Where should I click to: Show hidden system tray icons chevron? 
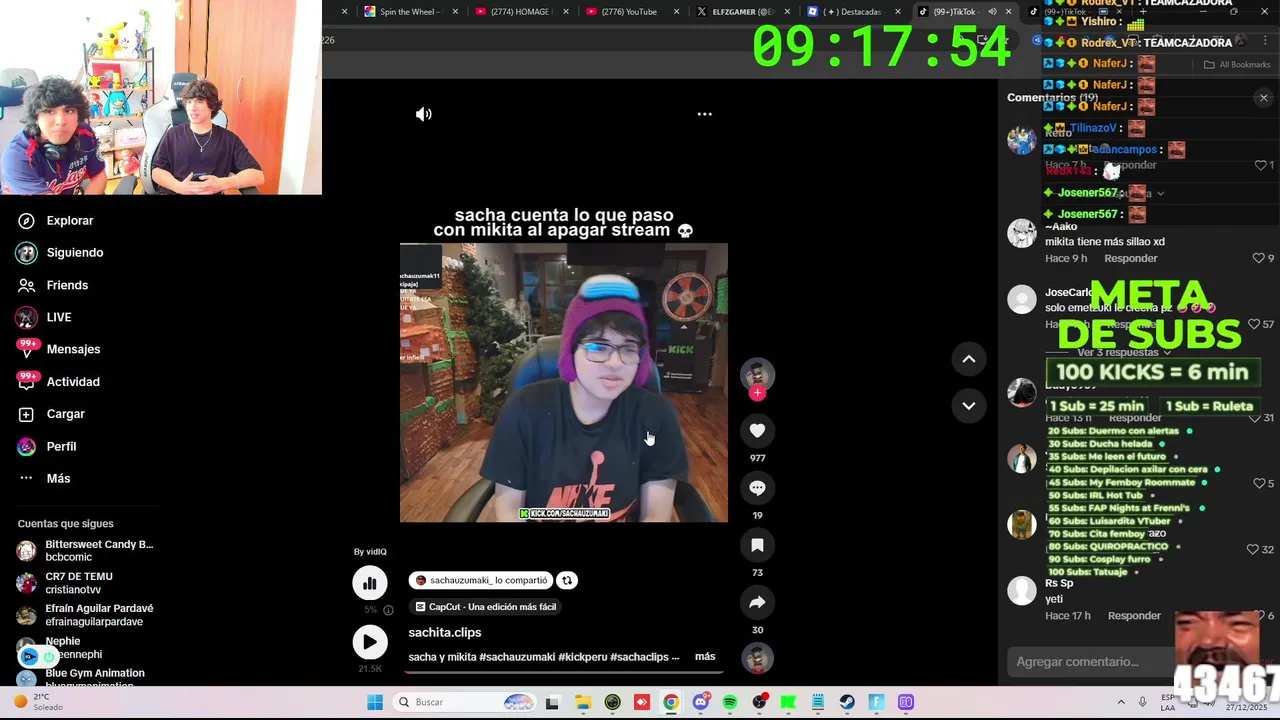click(x=1120, y=702)
